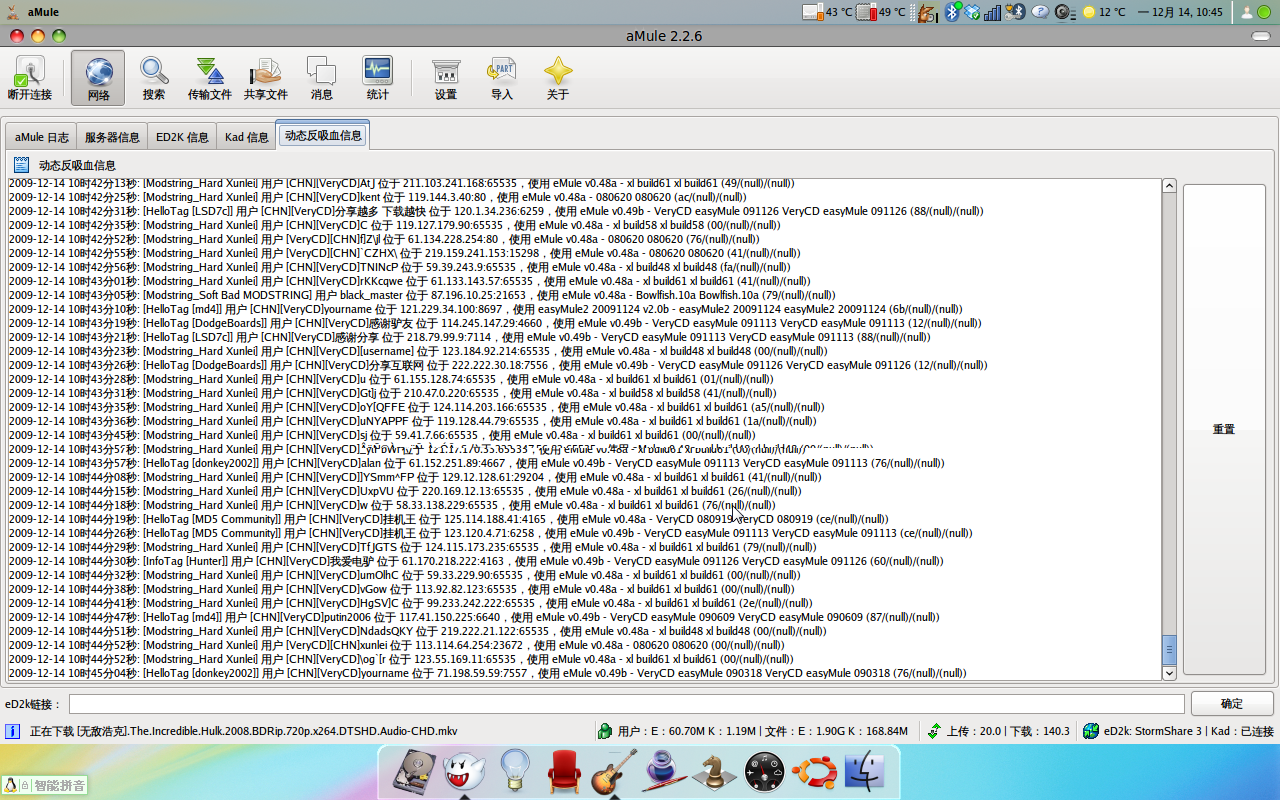
Task: Click the log line containing 'NdadsQKY'
Action: [417, 631]
